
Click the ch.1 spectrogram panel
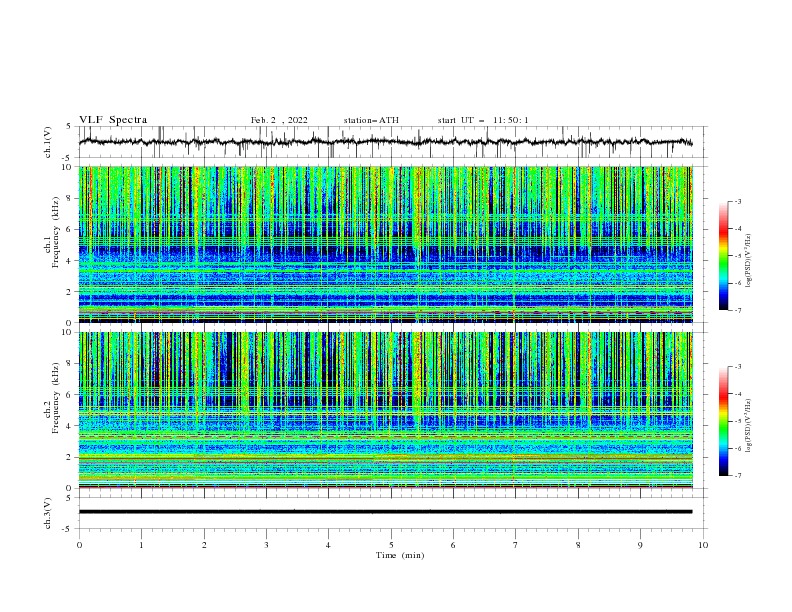(x=386, y=244)
